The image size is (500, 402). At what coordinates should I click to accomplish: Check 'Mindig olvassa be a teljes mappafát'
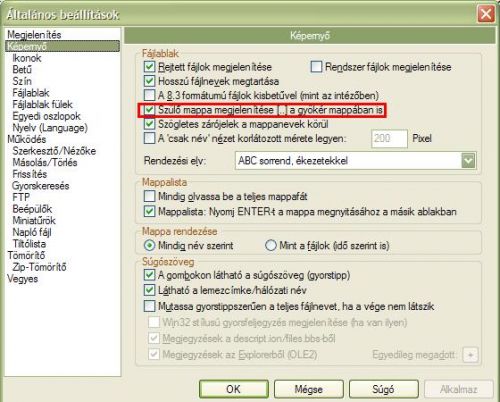coord(149,196)
